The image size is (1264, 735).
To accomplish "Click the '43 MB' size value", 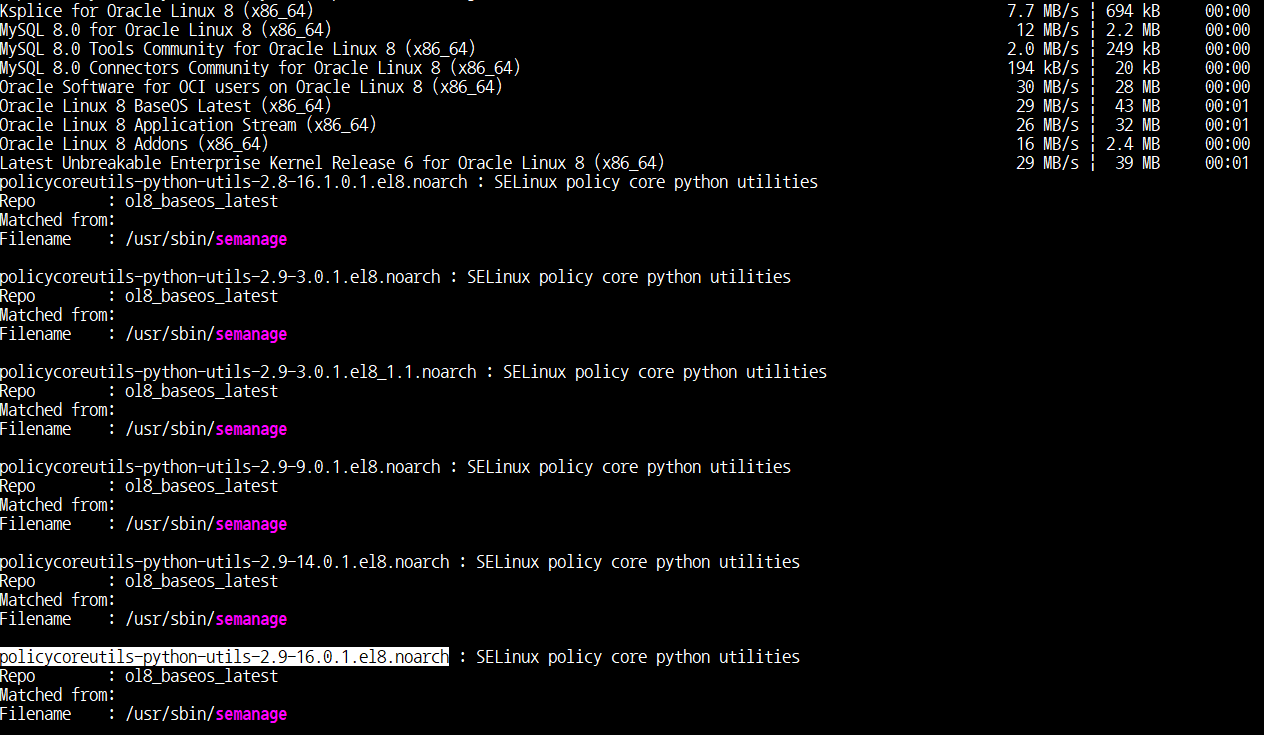I will pyautogui.click(x=1138, y=106).
